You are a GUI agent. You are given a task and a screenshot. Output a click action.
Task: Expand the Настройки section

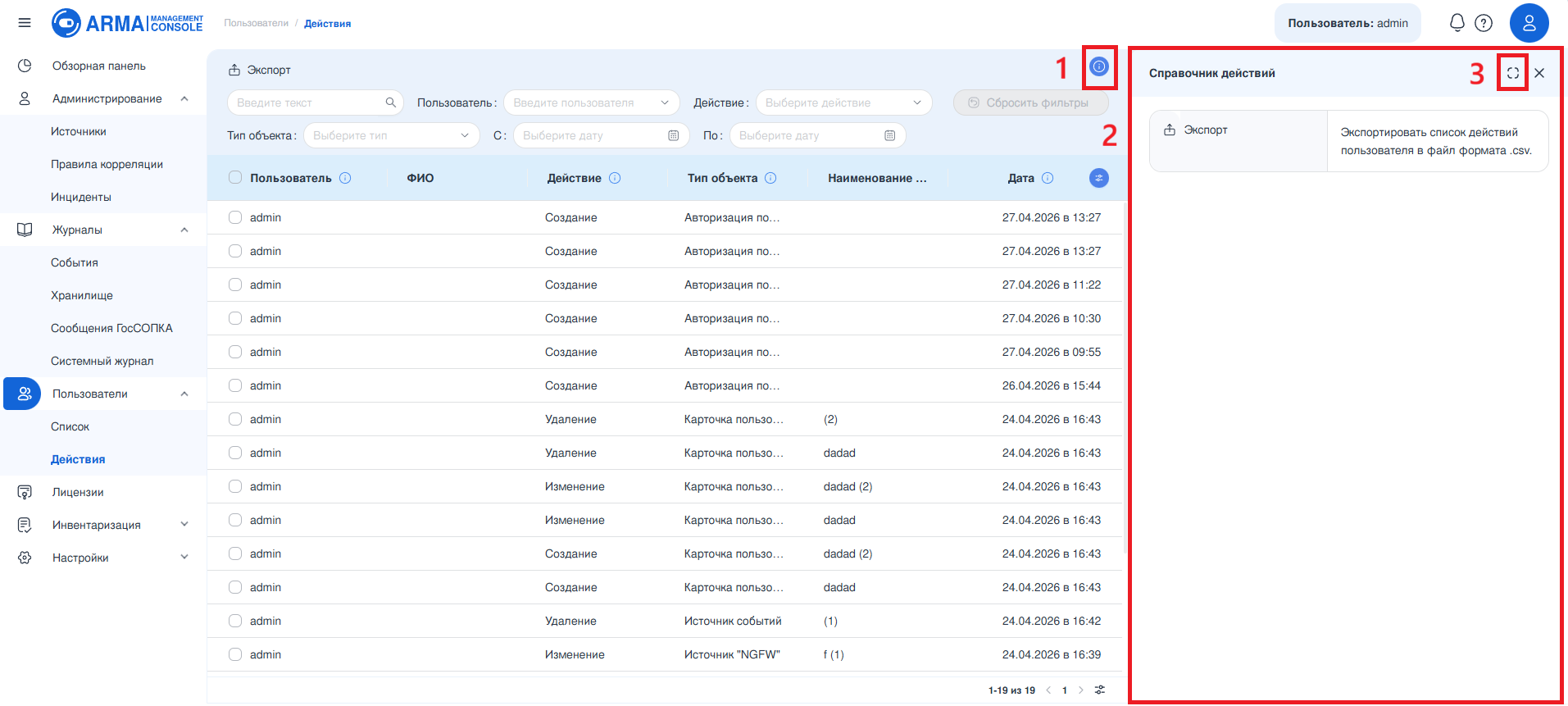click(x=184, y=558)
